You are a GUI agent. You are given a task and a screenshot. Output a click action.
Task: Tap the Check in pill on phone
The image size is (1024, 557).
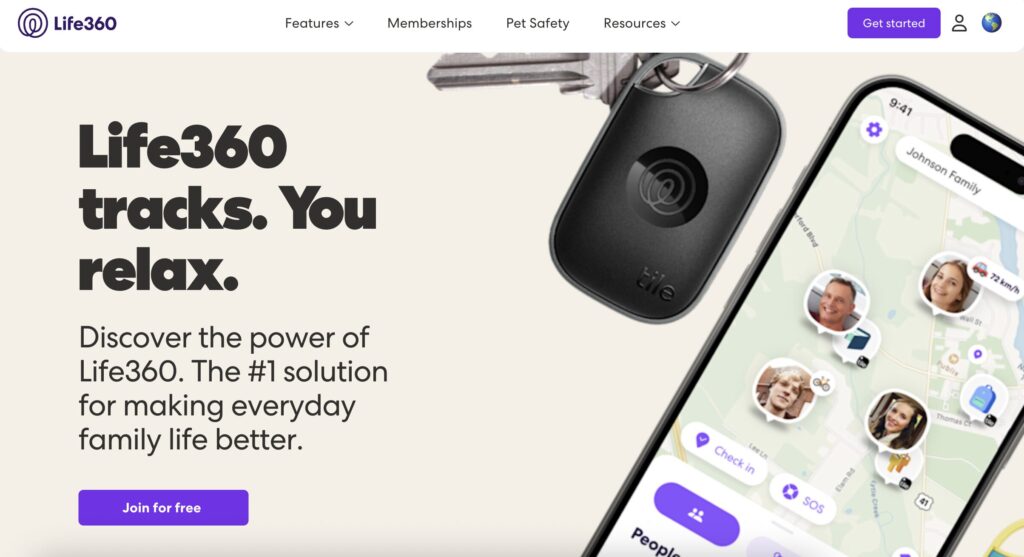click(726, 451)
